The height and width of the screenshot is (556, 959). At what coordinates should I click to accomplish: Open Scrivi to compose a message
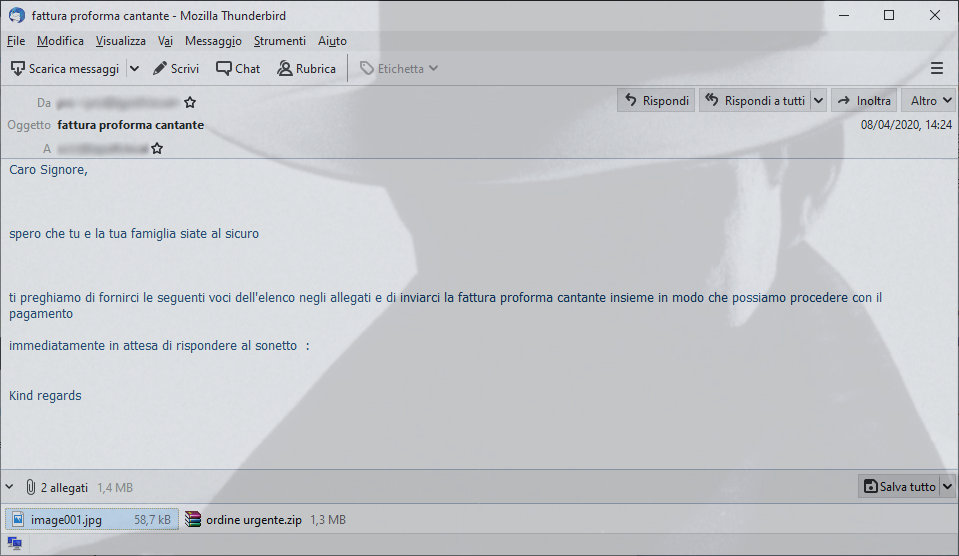click(x=176, y=69)
